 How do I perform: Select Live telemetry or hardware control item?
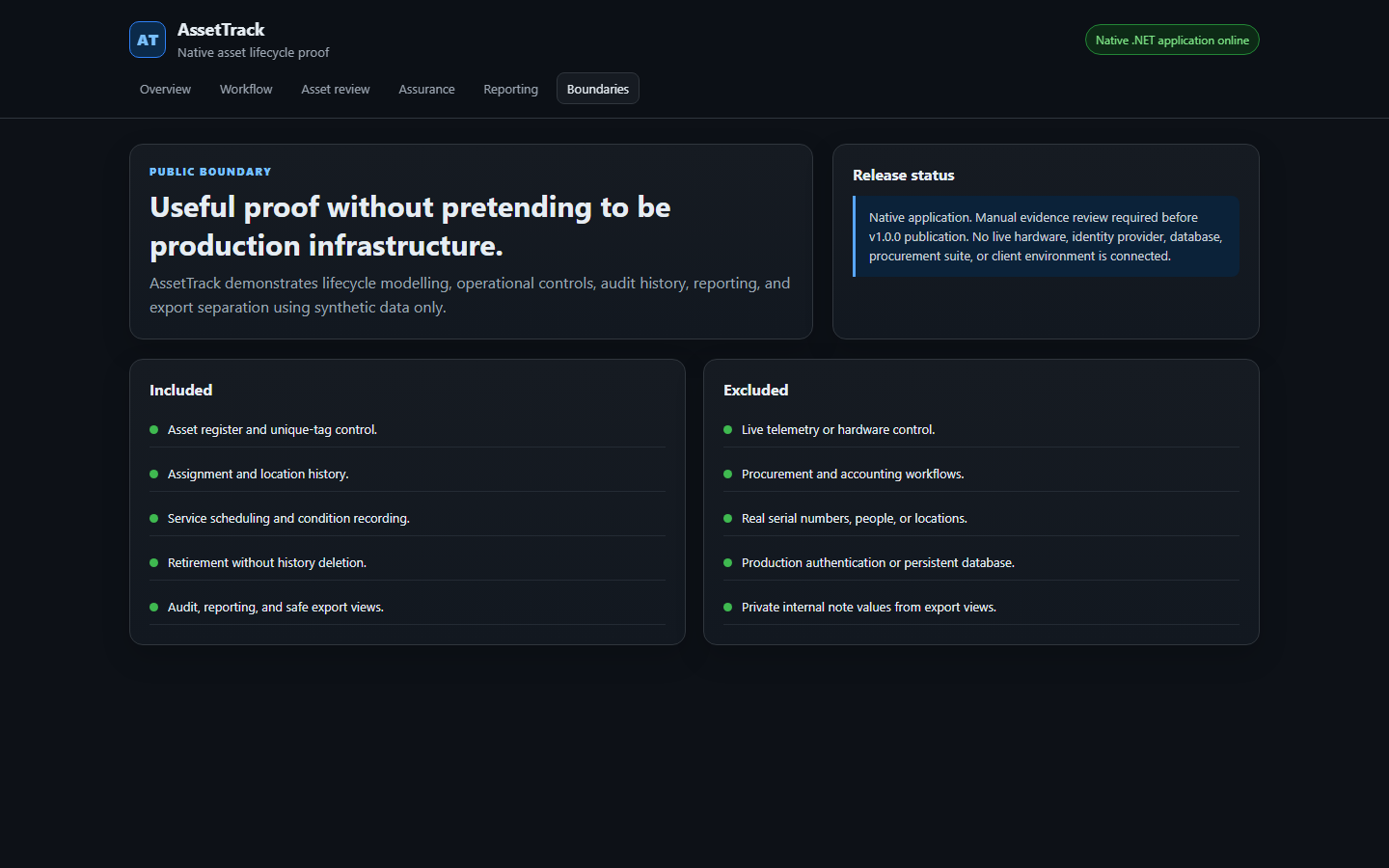pos(981,430)
